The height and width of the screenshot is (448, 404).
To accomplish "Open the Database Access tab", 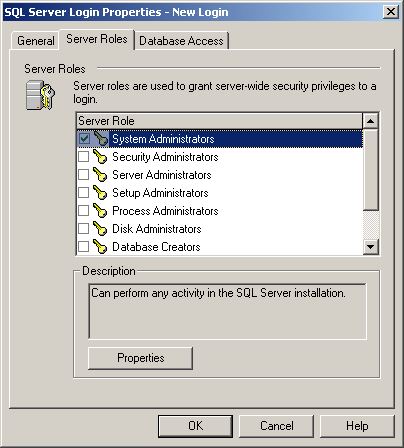I will [181, 41].
